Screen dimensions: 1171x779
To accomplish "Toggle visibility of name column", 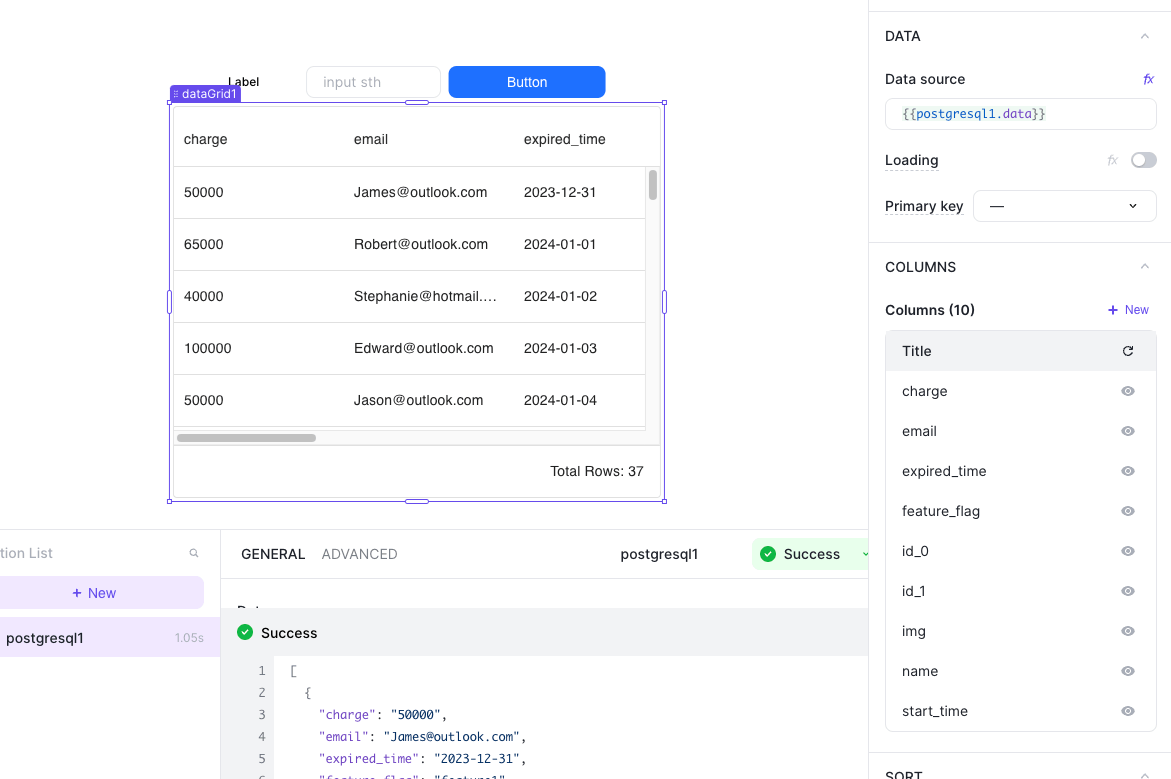I will point(1128,671).
